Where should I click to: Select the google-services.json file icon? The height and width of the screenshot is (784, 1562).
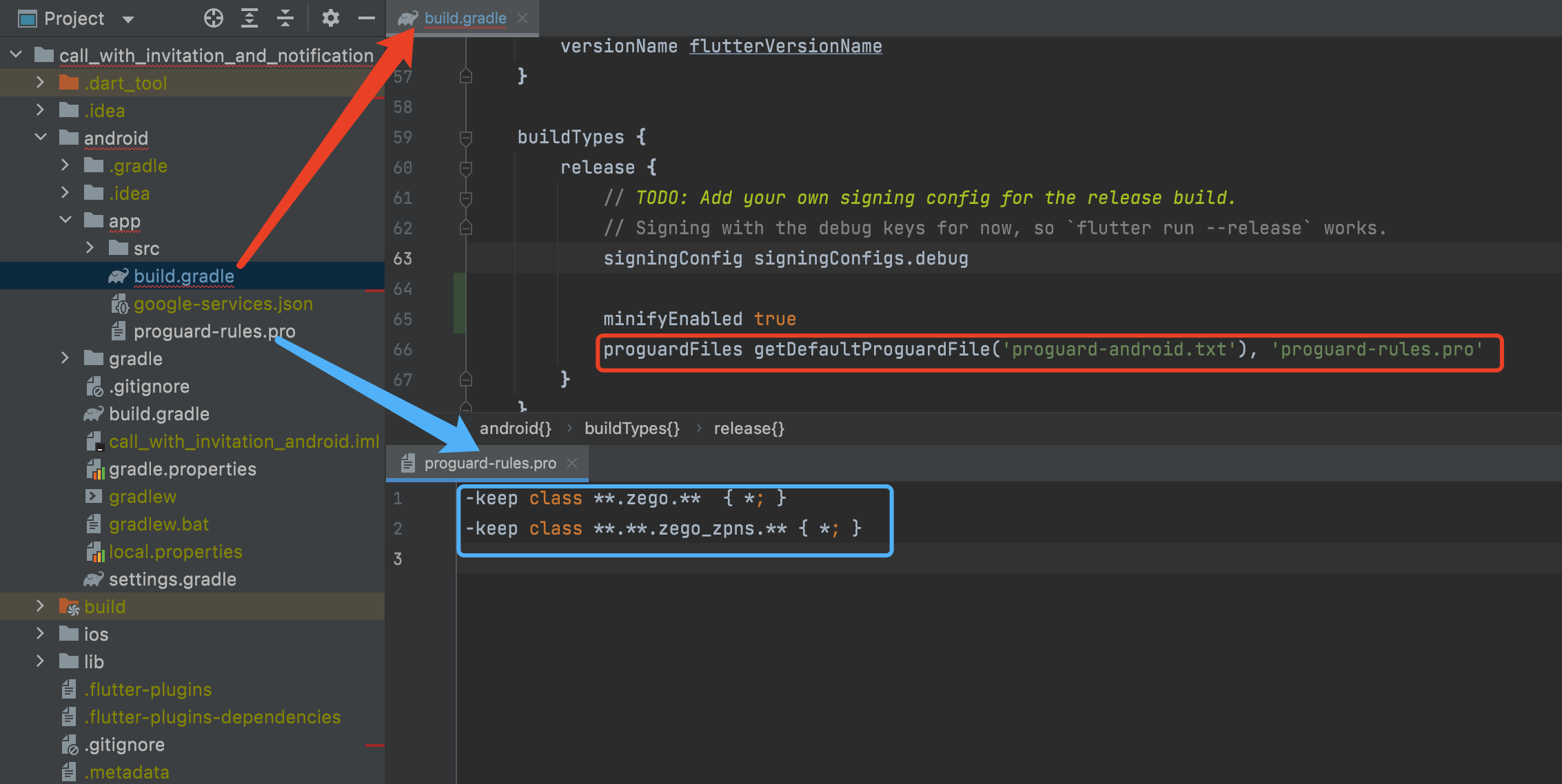coord(119,304)
